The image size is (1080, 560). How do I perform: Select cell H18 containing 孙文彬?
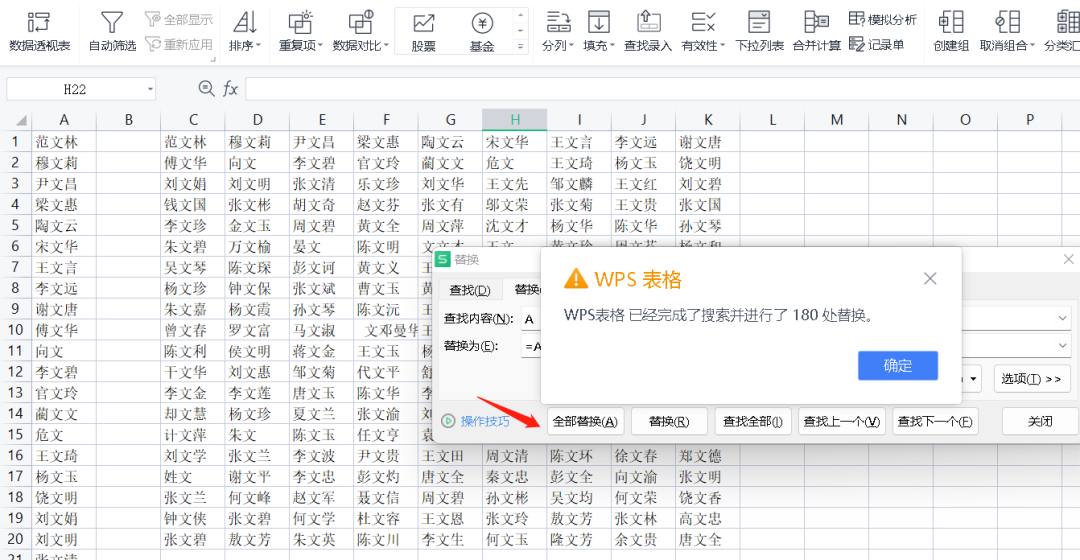pos(515,497)
